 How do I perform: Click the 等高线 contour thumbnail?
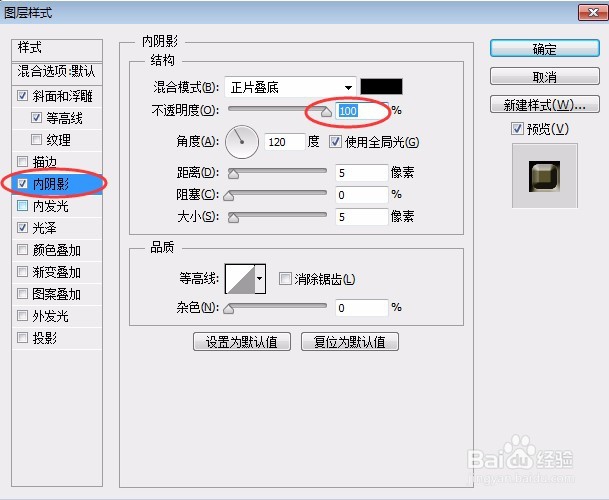pyautogui.click(x=240, y=279)
